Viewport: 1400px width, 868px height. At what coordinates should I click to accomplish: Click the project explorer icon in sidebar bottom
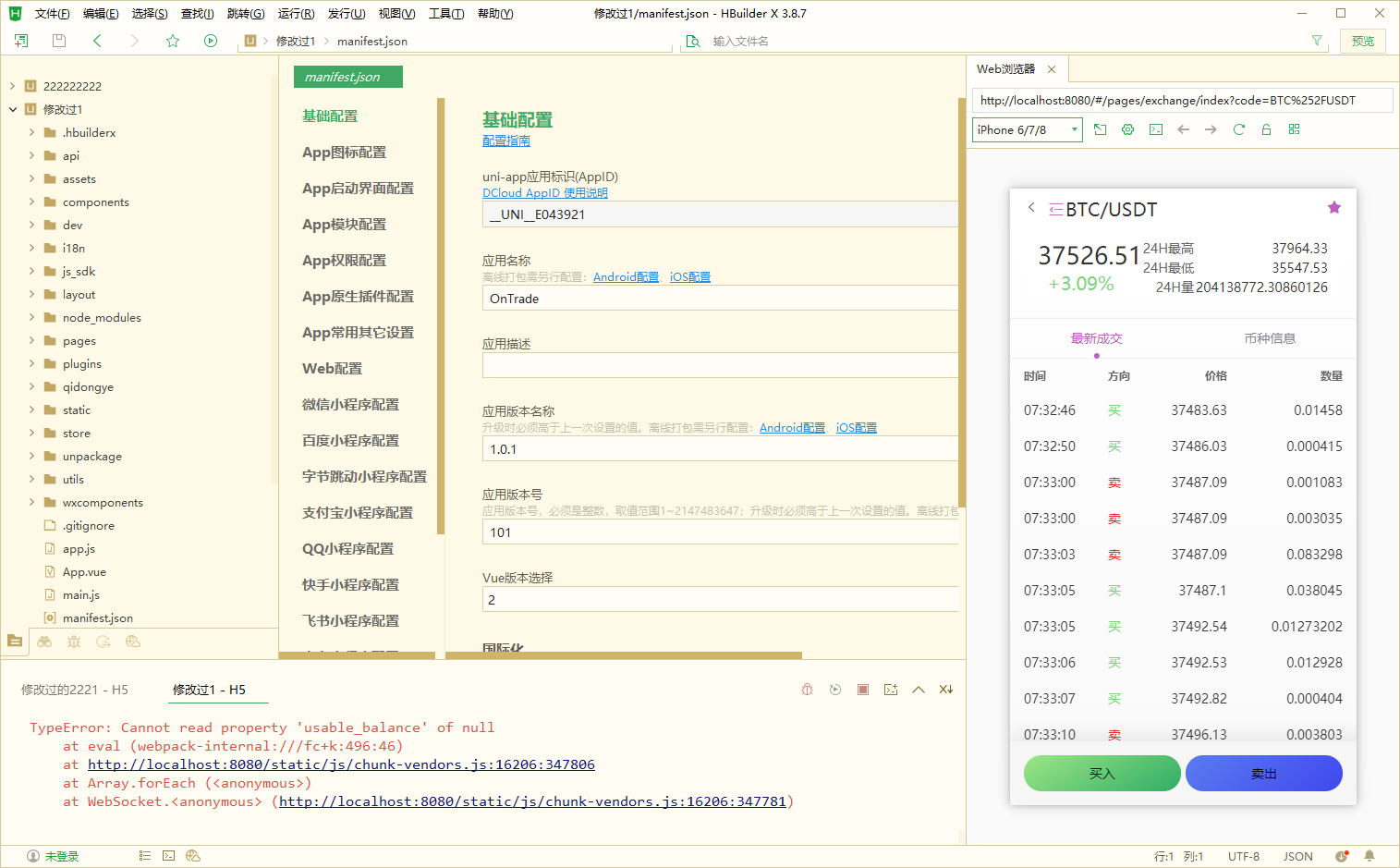[x=15, y=641]
